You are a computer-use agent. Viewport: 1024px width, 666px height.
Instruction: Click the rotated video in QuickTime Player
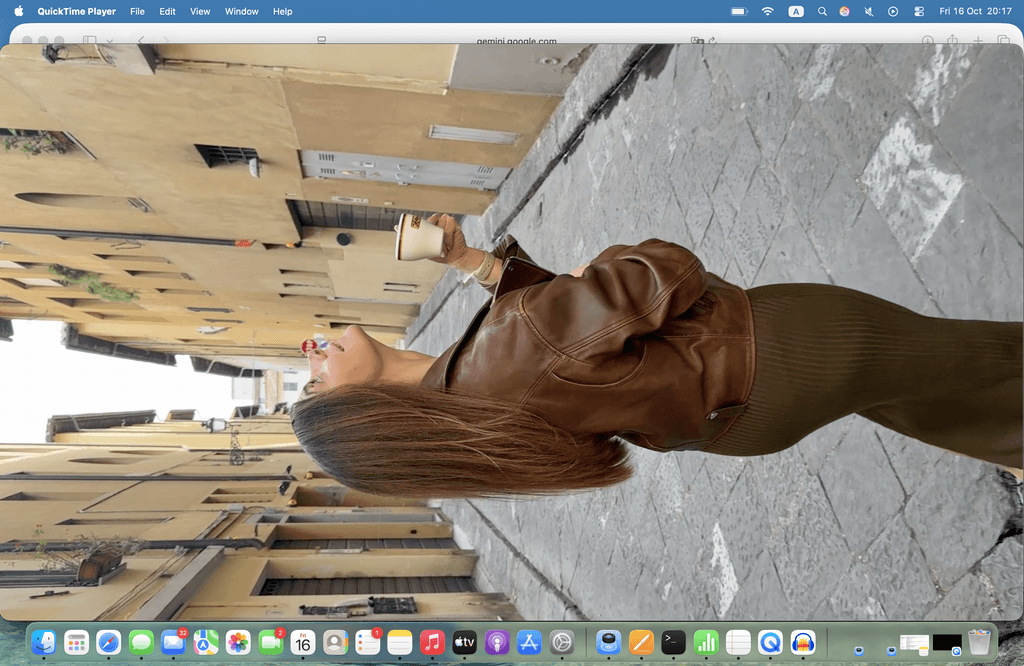coord(512,332)
